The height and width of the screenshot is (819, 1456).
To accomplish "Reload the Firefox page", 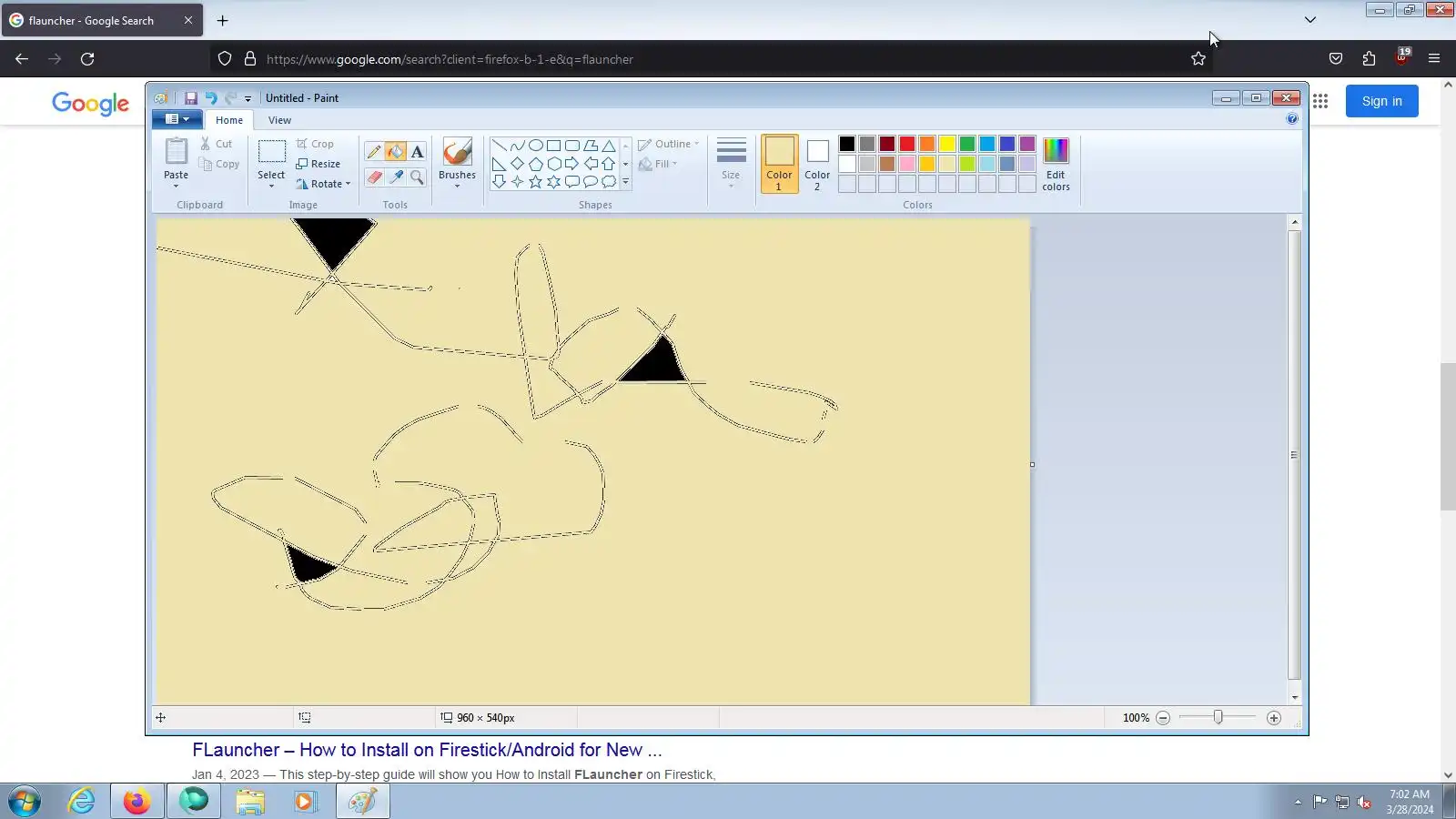I will [x=87, y=59].
